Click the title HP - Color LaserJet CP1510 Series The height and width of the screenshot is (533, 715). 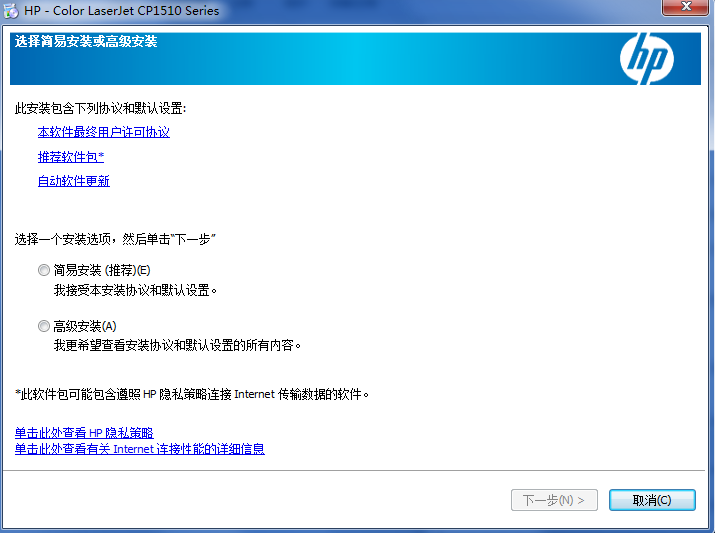[122, 10]
